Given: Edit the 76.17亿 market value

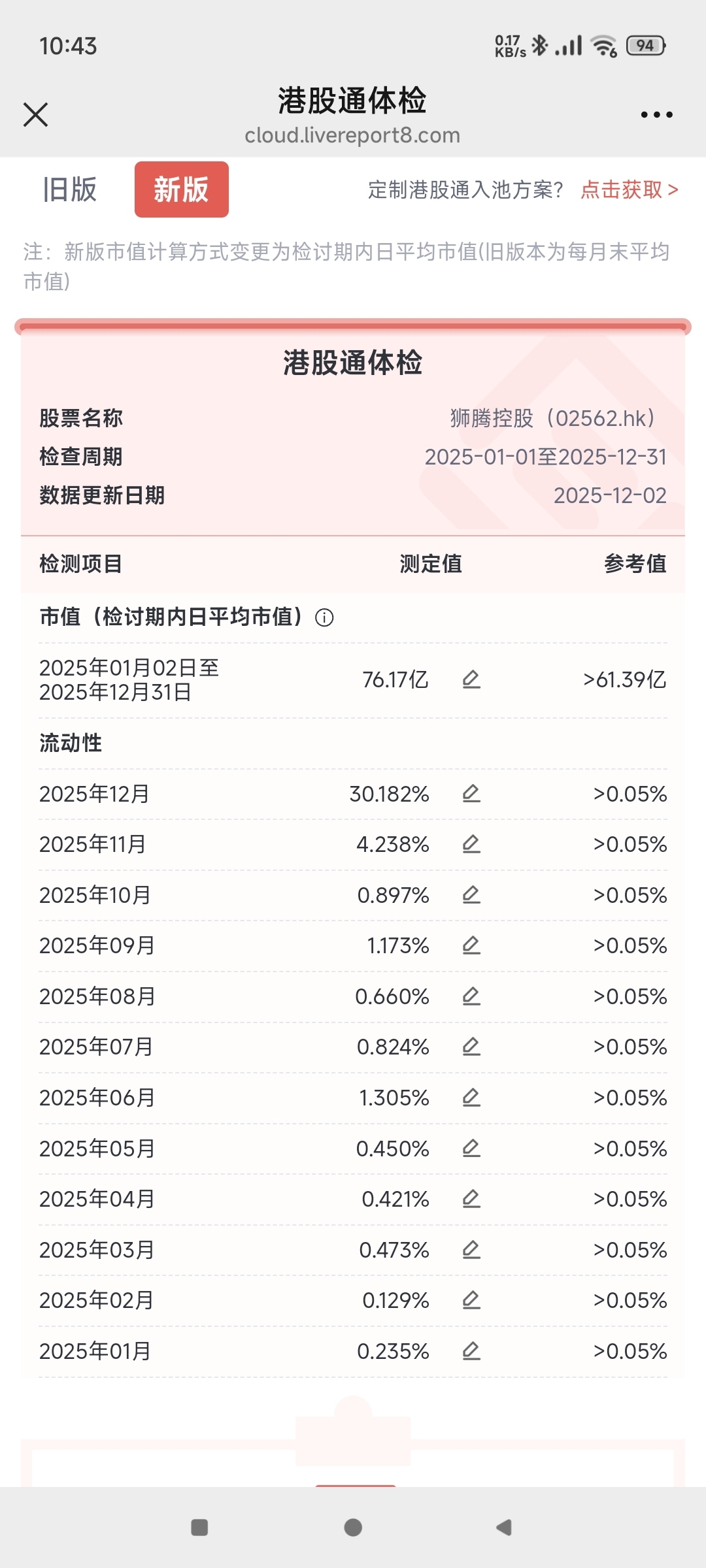Looking at the screenshot, I should (471, 679).
